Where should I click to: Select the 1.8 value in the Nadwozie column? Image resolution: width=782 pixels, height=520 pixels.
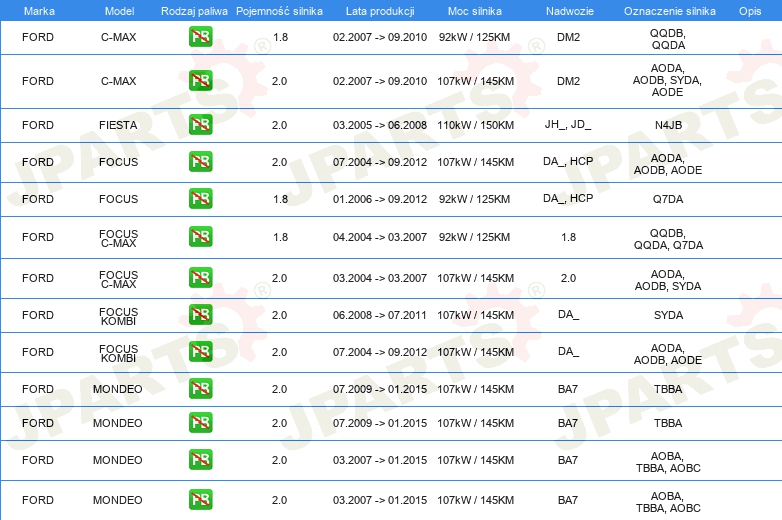pos(569,237)
